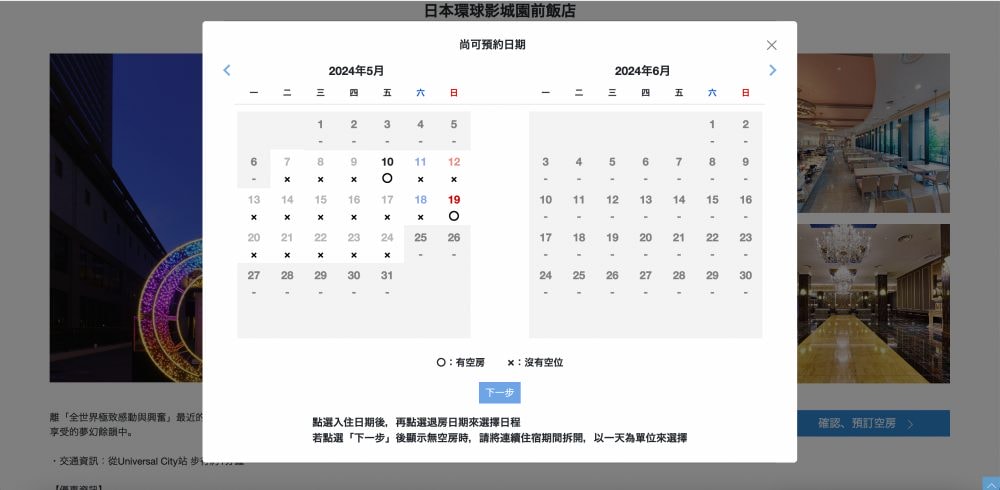Advance to next month with right arrow
The image size is (1000, 490).
tap(772, 70)
